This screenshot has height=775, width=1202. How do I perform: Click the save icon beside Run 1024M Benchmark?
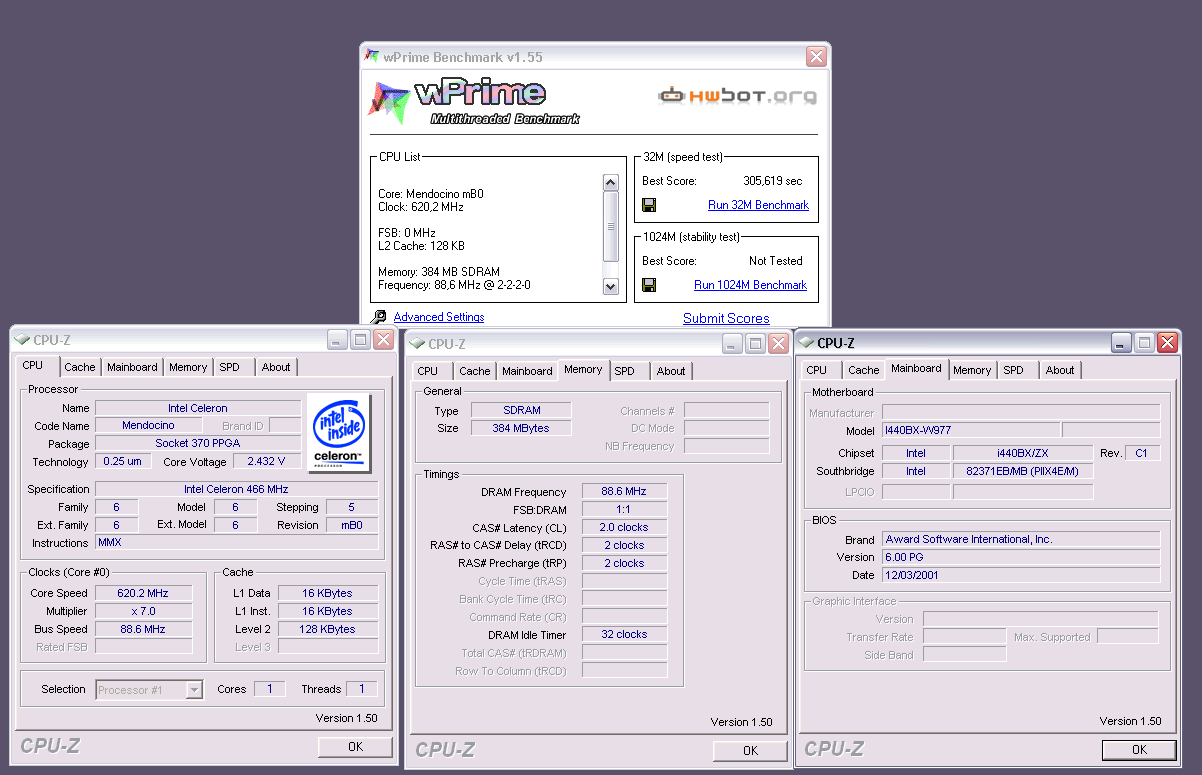649,285
